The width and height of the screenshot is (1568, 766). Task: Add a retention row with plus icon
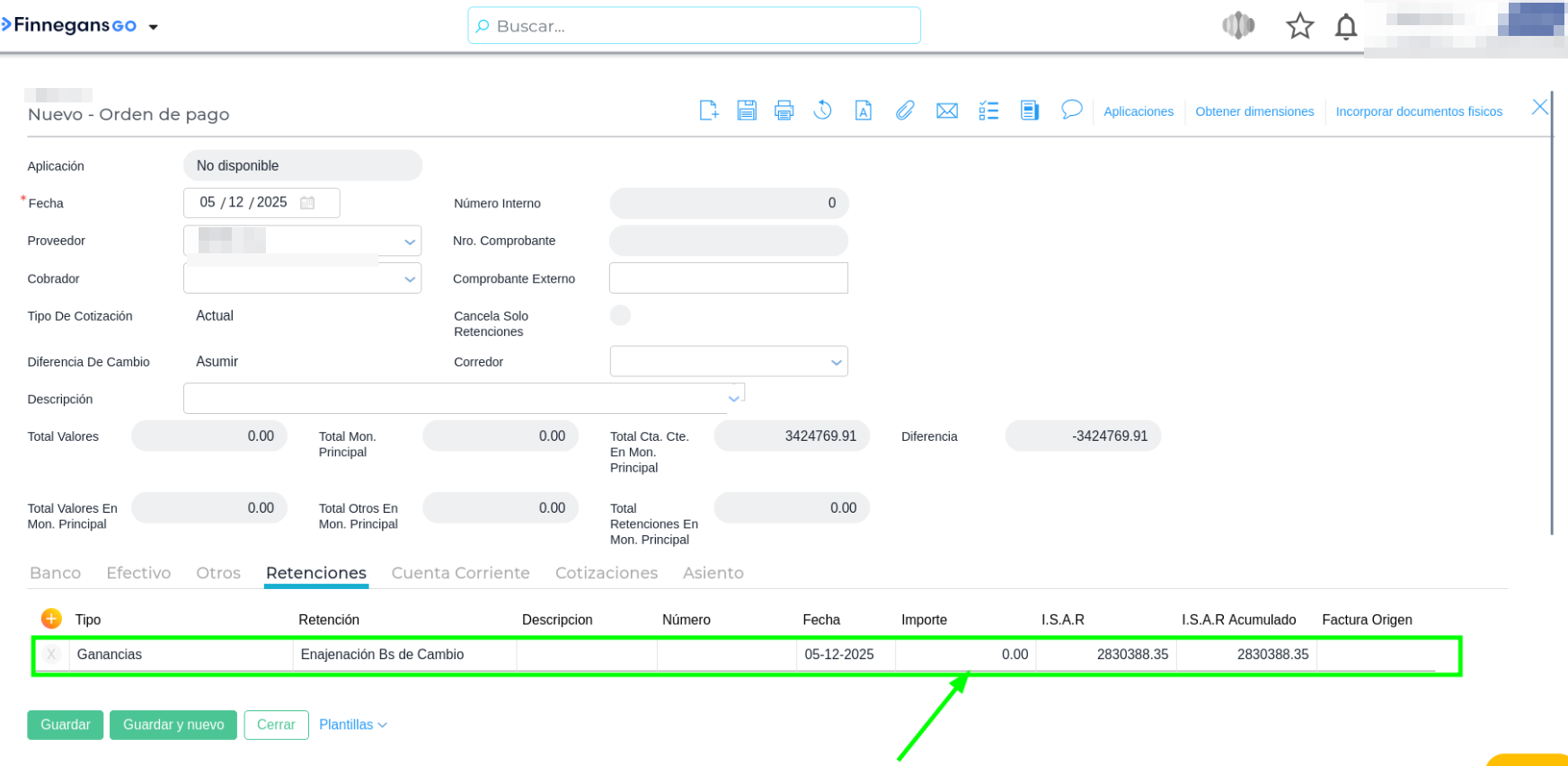click(51, 619)
